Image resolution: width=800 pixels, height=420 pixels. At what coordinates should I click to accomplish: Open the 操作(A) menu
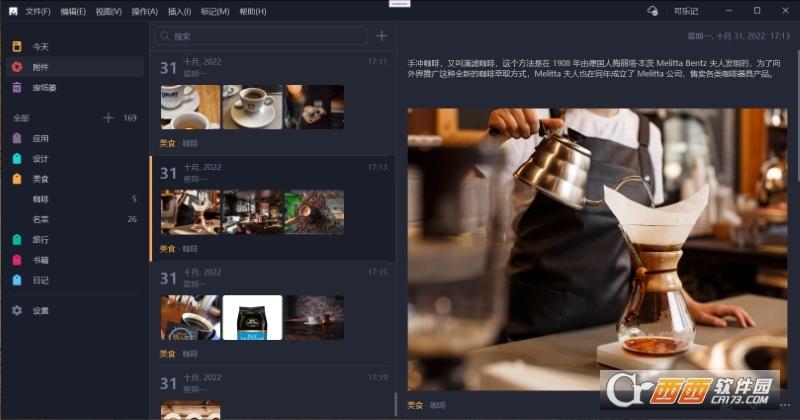[x=144, y=11]
